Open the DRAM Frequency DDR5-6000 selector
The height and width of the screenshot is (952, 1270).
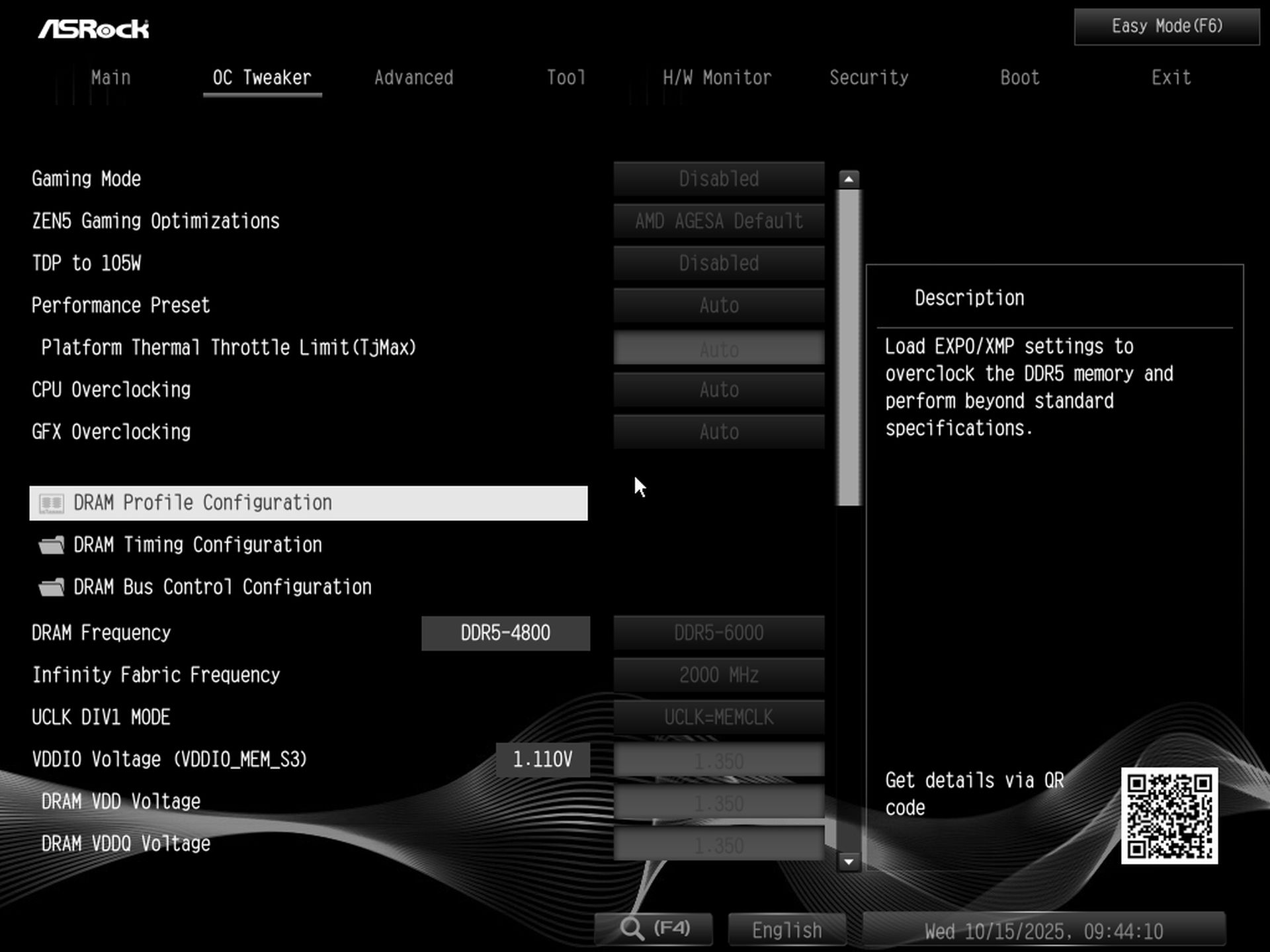point(718,633)
